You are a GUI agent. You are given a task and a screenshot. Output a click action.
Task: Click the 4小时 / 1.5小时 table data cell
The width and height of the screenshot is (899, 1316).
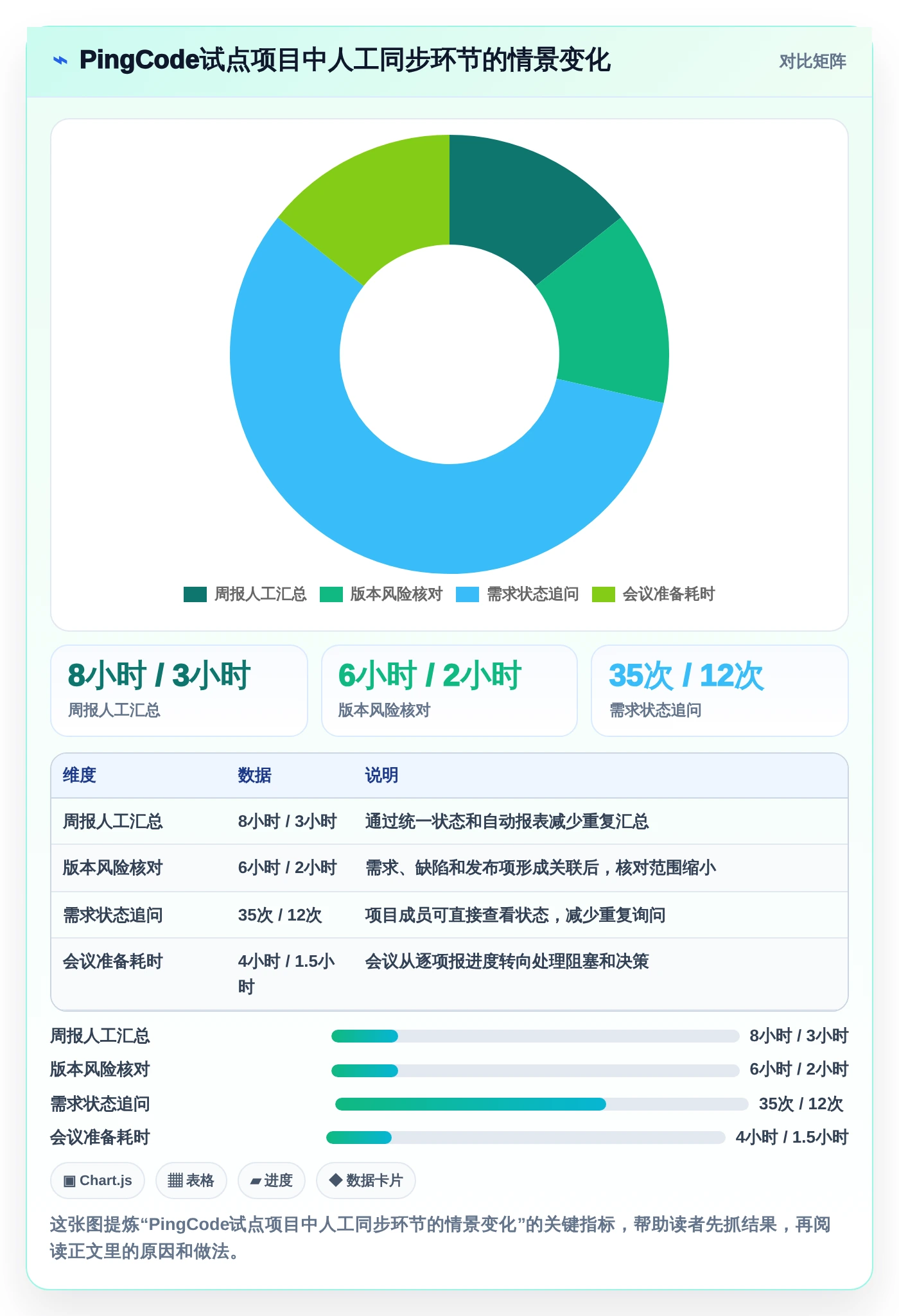pos(286,974)
